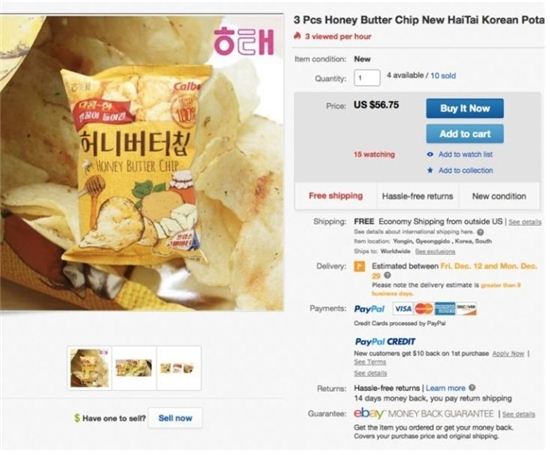The width and height of the screenshot is (550, 455).
Task: Click the Sell now button
Action: tap(175, 418)
